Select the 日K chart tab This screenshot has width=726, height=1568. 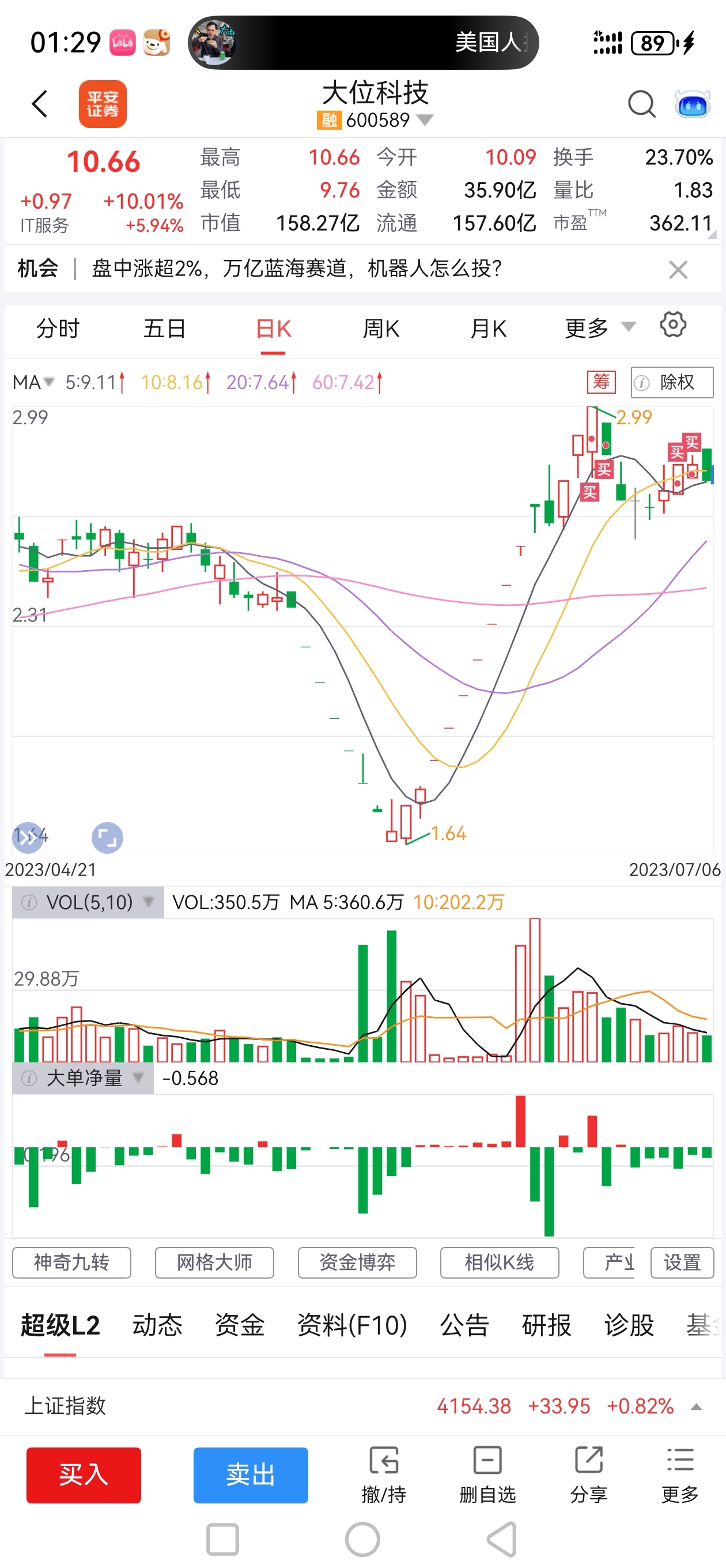click(x=273, y=329)
